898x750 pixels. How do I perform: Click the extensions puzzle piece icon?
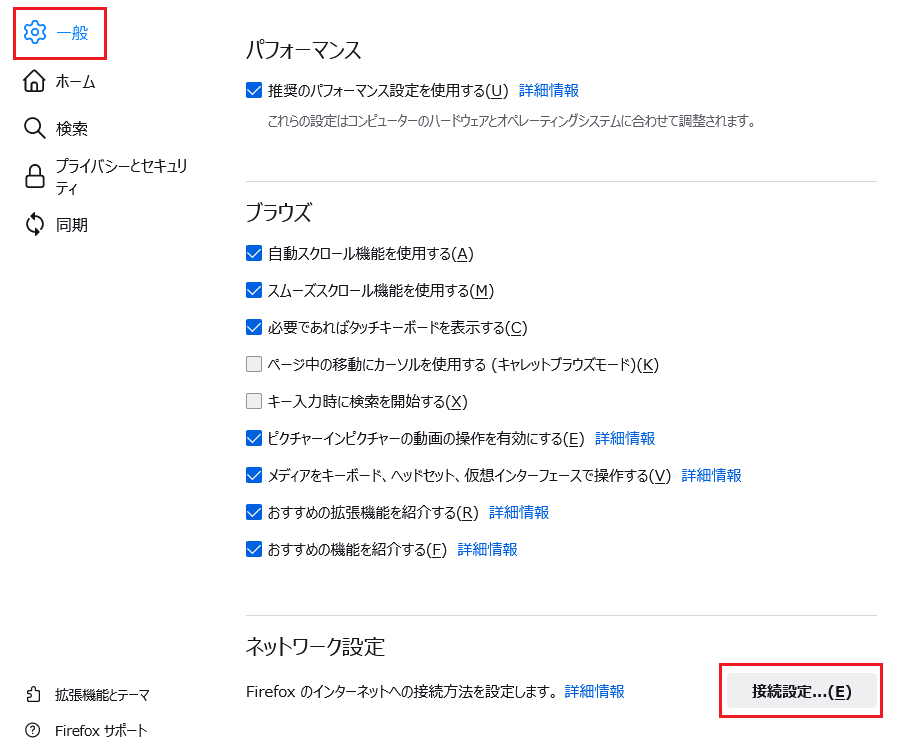coord(33,694)
